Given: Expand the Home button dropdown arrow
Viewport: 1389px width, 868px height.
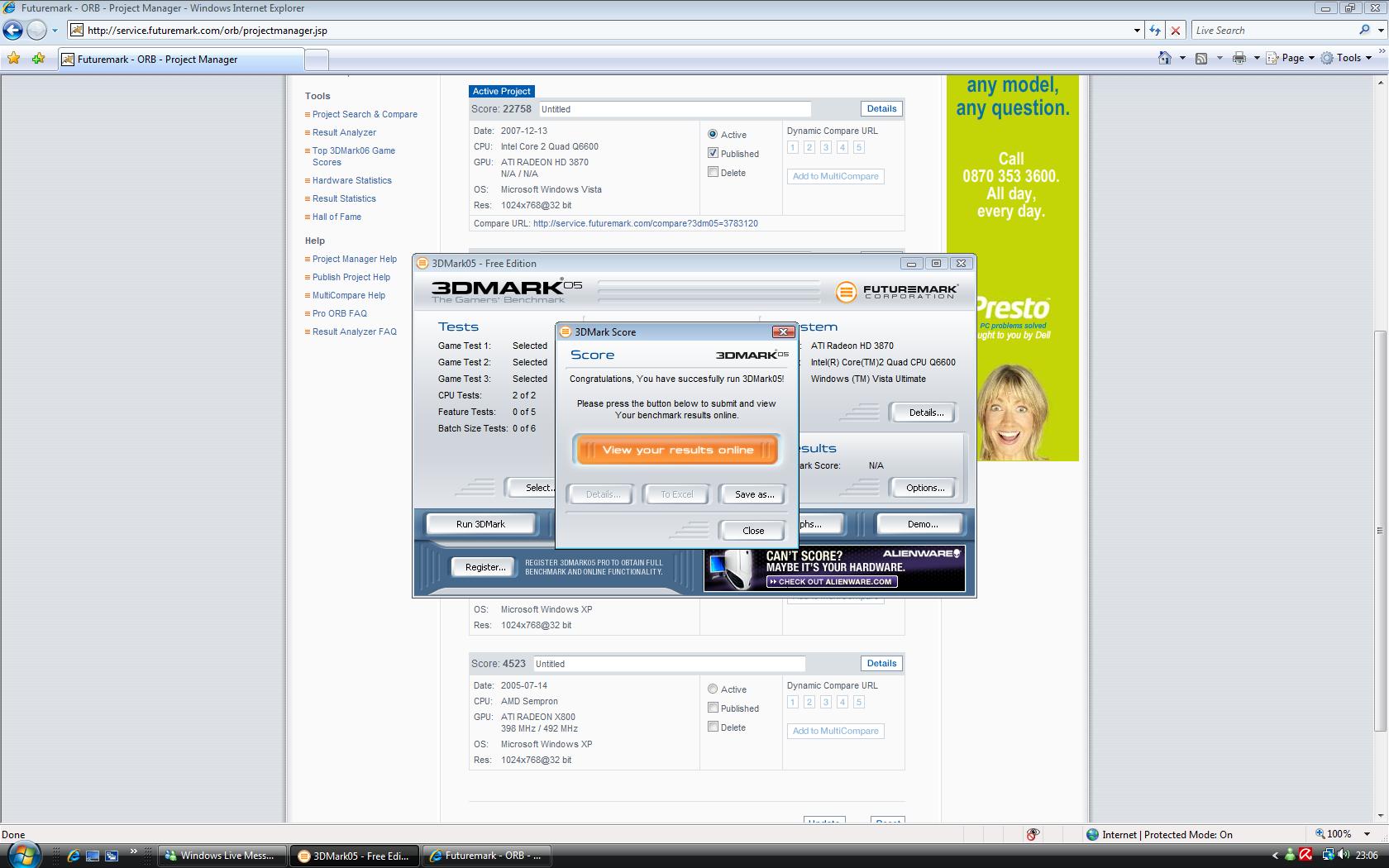Looking at the screenshot, I should (1182, 58).
